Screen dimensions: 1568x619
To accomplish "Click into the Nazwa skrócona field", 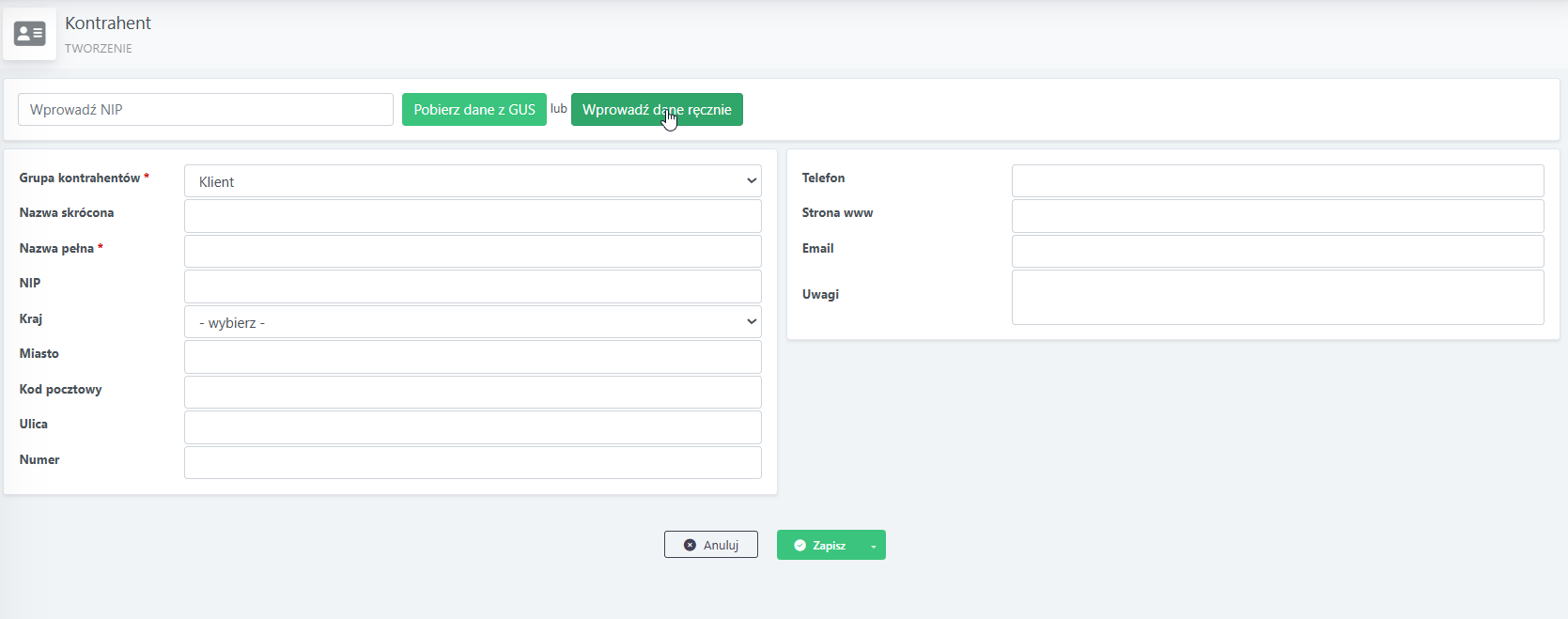I will click(x=473, y=216).
